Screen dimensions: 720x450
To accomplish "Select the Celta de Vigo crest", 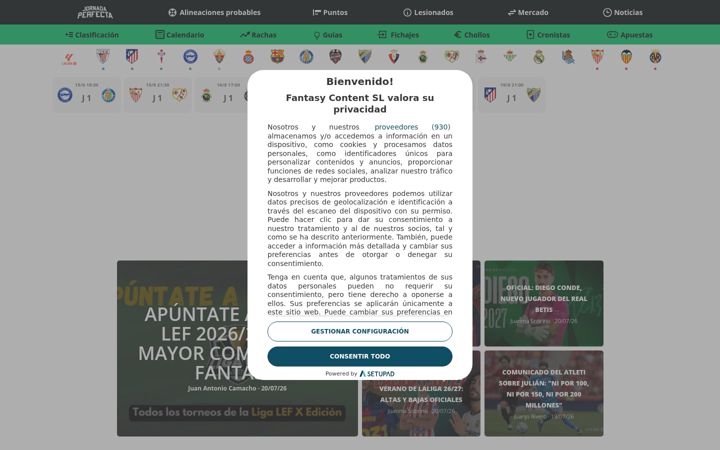I will point(161,56).
